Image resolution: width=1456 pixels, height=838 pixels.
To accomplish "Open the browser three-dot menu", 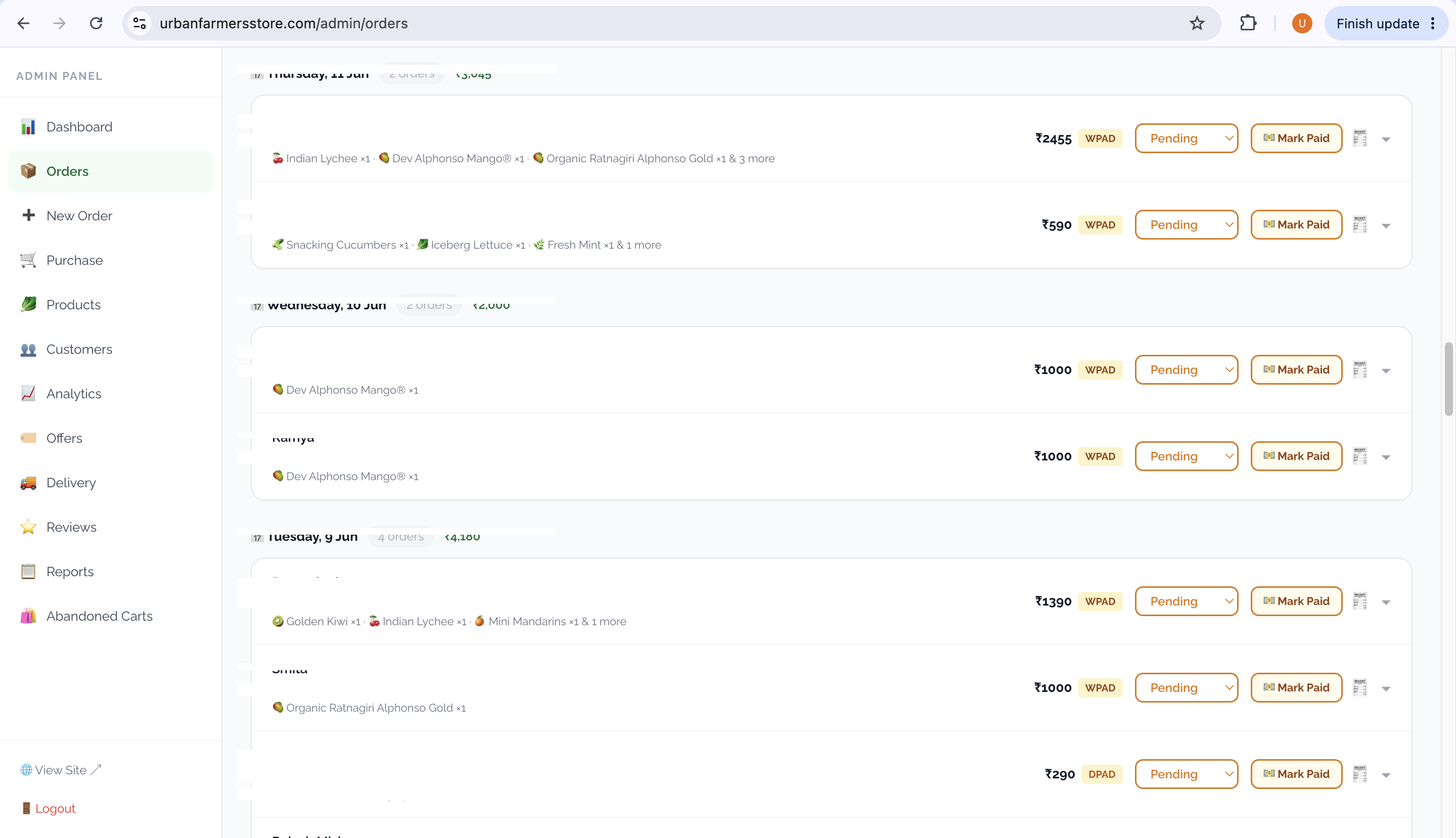I will point(1432,24).
